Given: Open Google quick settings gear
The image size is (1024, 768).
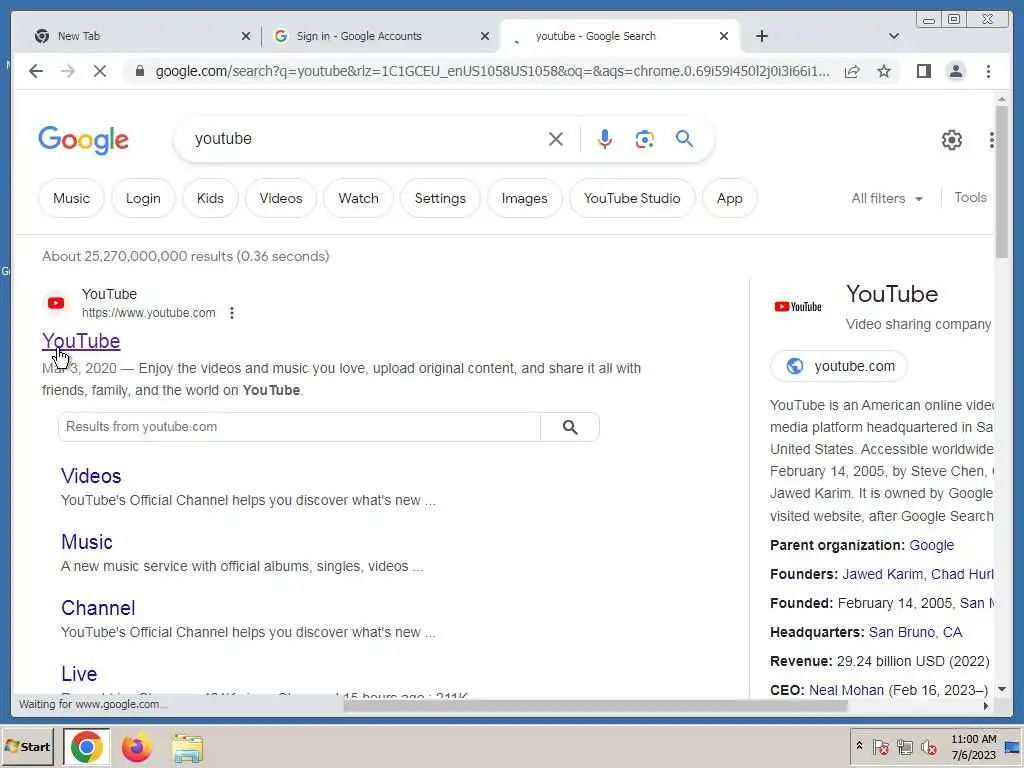Looking at the screenshot, I should pos(952,140).
